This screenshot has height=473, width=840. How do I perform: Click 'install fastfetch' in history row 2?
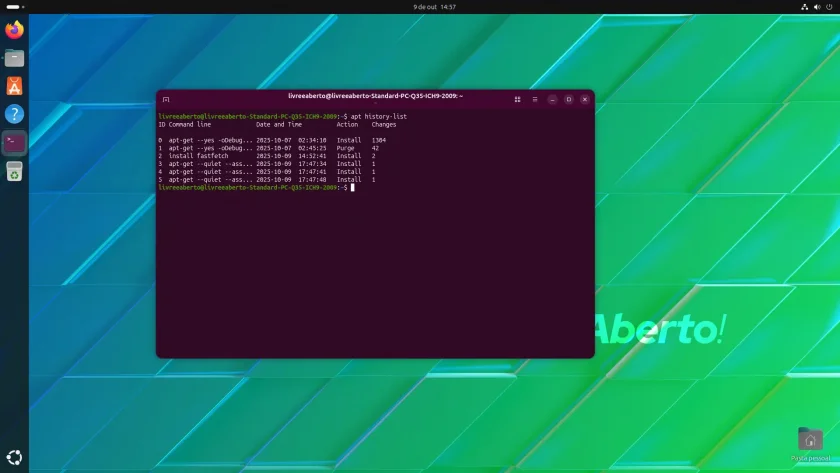pos(199,156)
